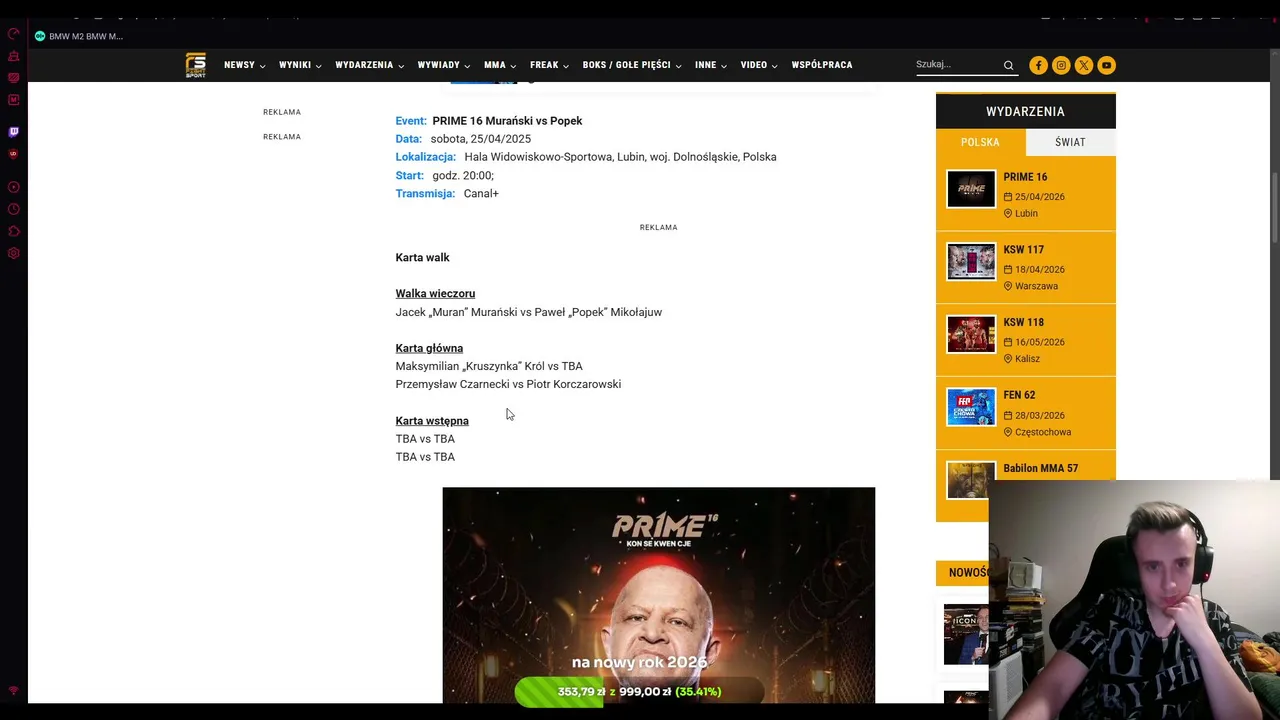Screen dimensions: 1280x720
Task: Open the WSPÓŁPRACA menu item
Action: click(x=822, y=65)
